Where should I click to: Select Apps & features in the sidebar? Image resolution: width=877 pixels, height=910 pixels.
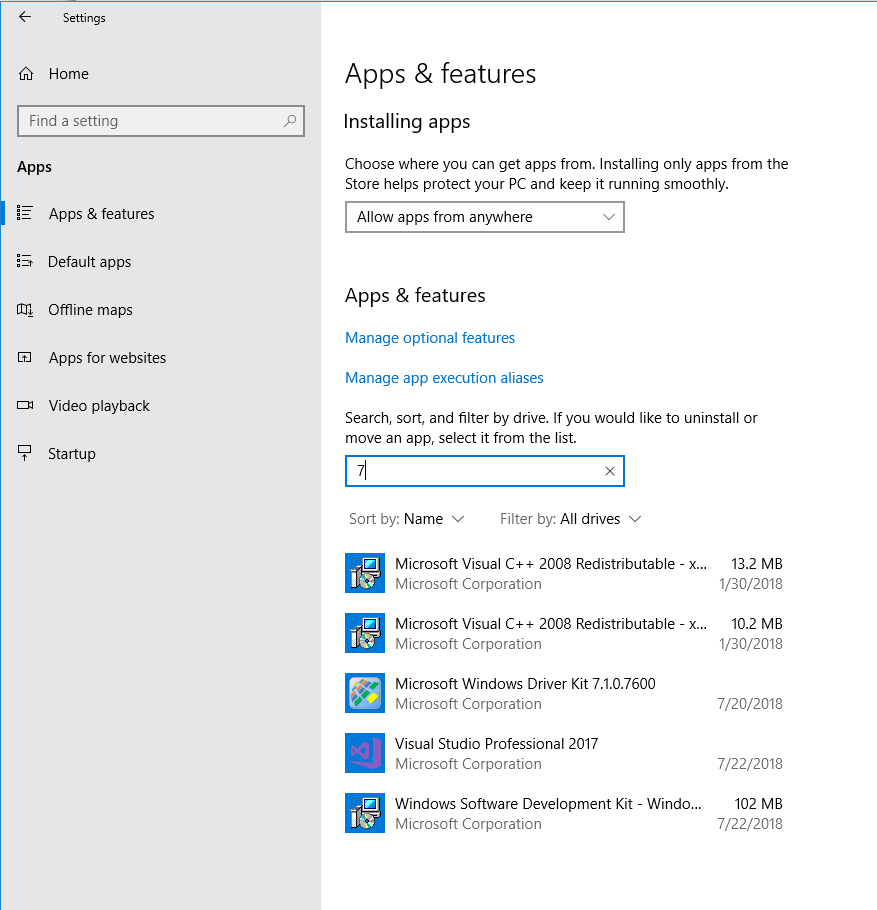pos(102,214)
